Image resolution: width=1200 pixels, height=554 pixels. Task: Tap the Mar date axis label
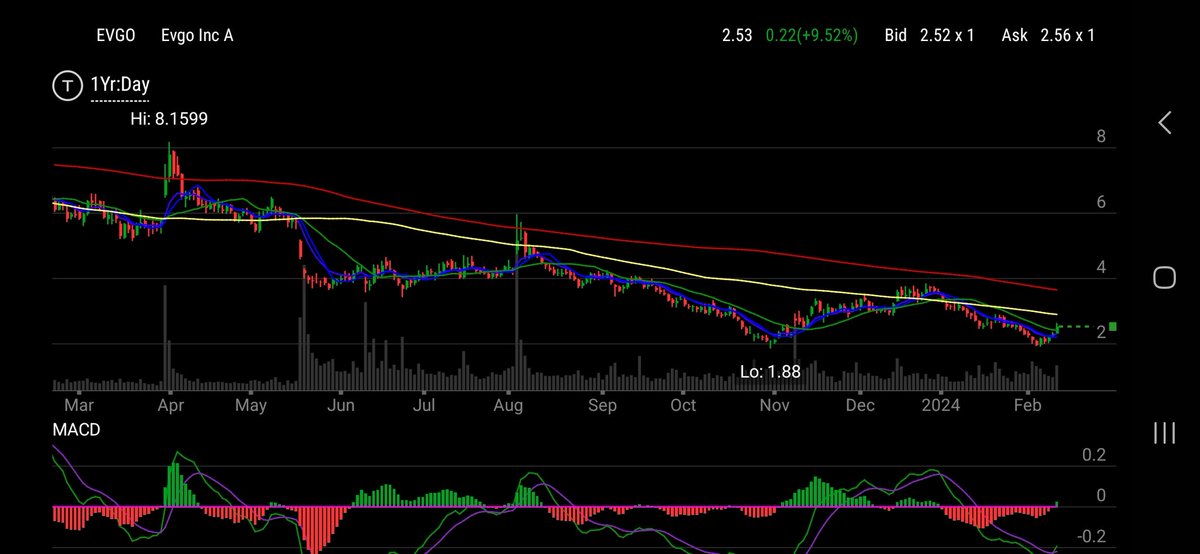click(79, 405)
